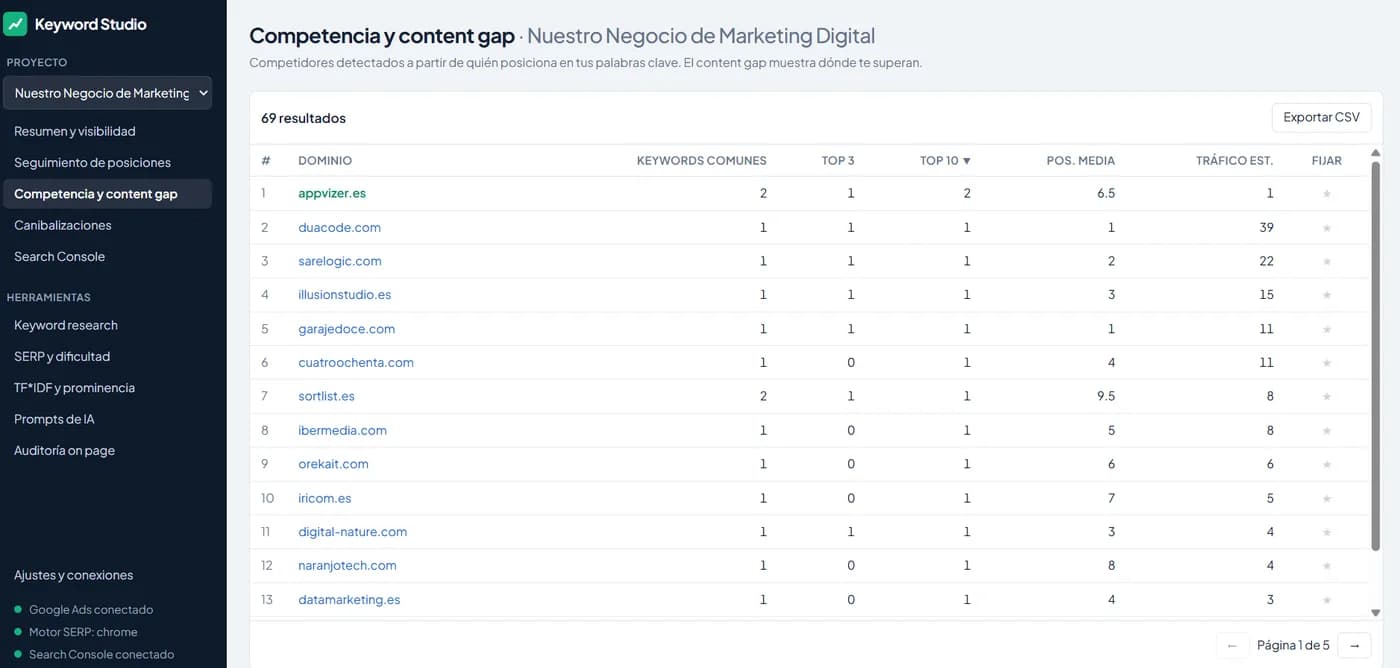The image size is (1400, 668).
Task: Open Auditoría on page tool
Action: point(107,450)
